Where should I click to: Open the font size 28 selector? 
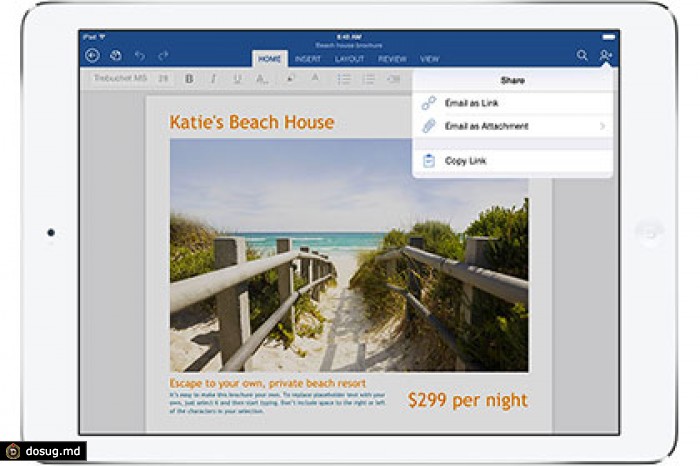click(162, 78)
